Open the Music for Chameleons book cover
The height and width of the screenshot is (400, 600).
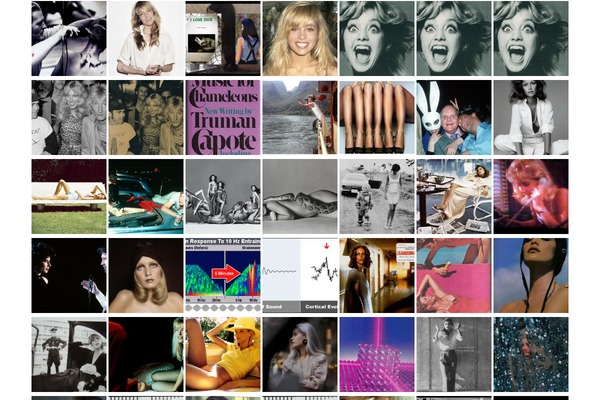coord(223,118)
